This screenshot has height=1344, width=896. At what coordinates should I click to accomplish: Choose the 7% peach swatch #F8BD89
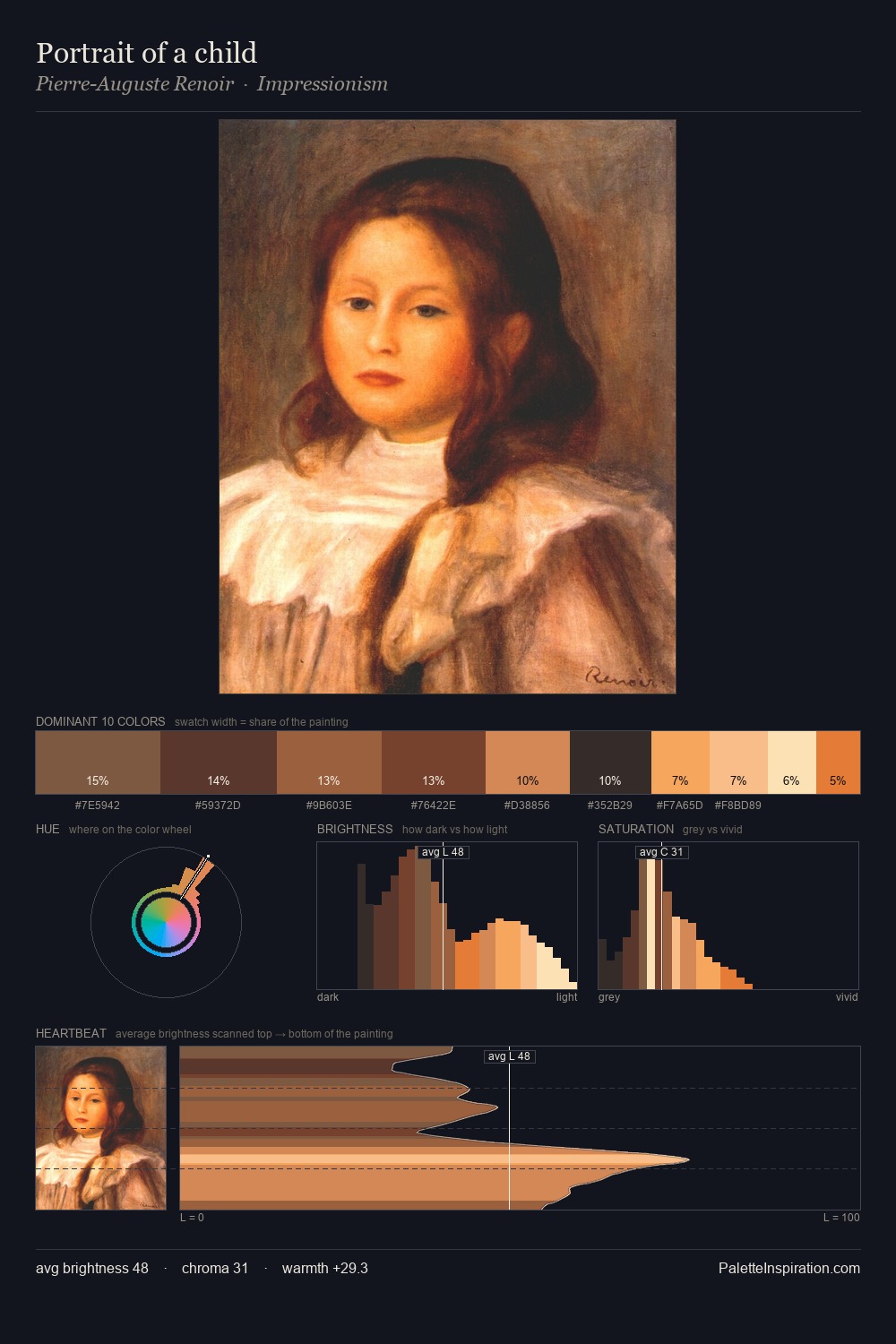click(x=738, y=762)
